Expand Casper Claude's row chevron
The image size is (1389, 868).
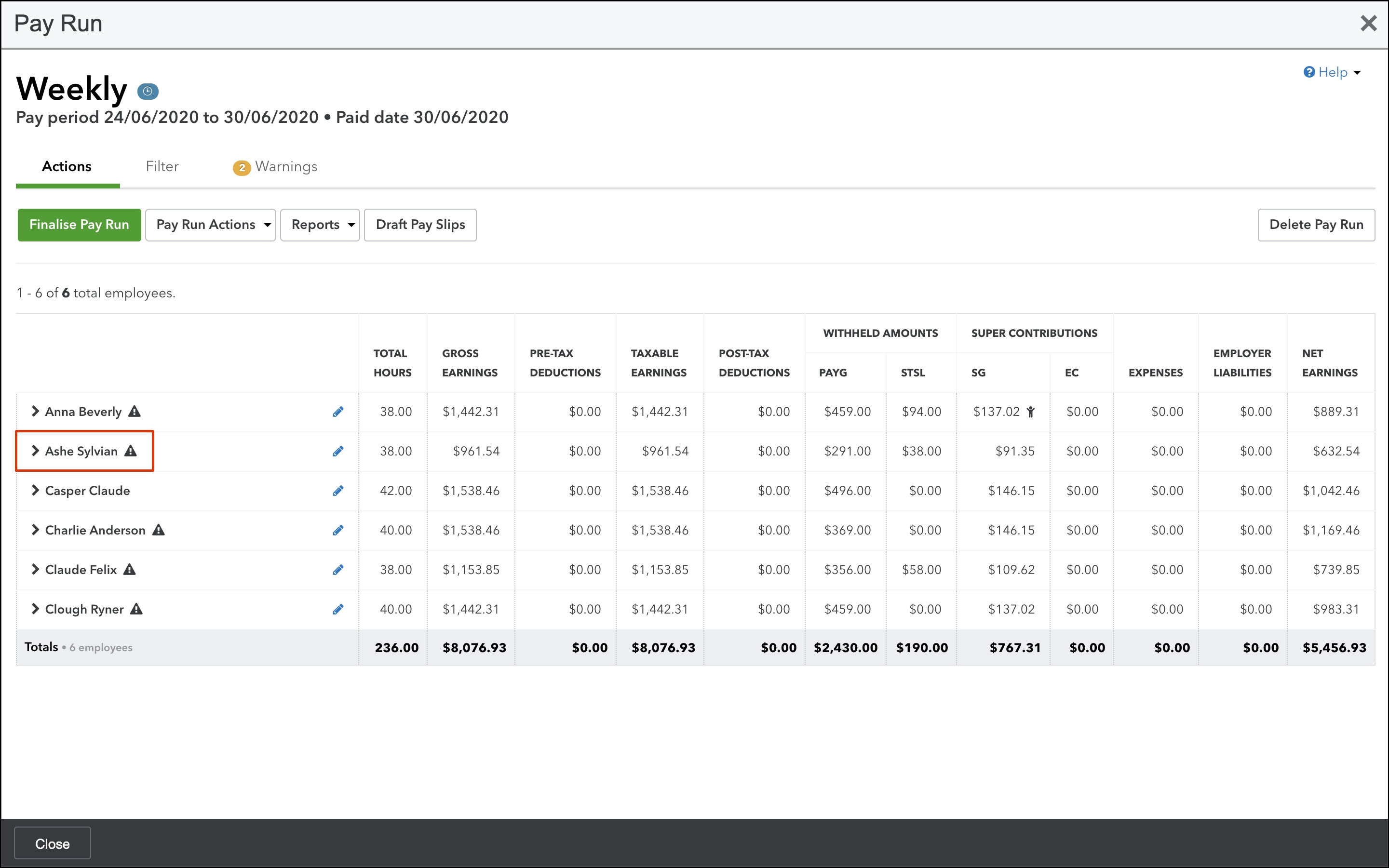(36, 490)
